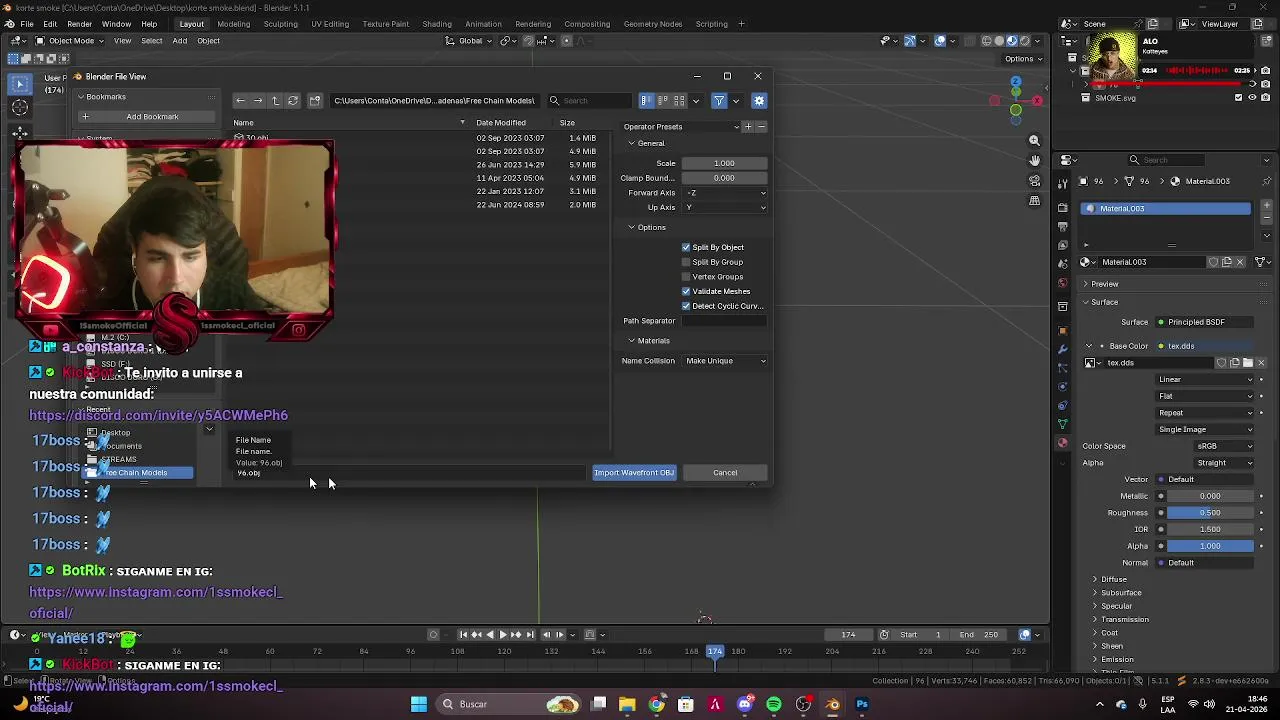Open Operator Presets dropdown
The image size is (1280, 720).
(x=680, y=127)
